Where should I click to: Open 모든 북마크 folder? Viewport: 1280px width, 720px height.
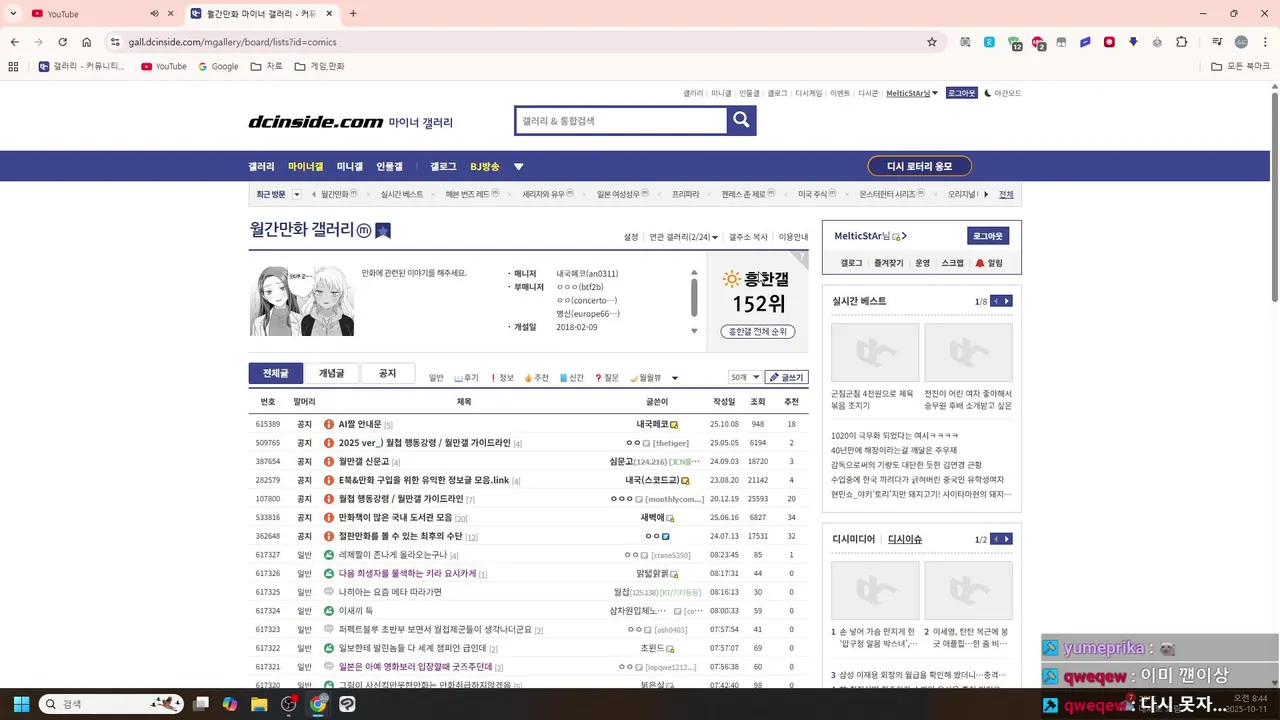coord(1241,66)
